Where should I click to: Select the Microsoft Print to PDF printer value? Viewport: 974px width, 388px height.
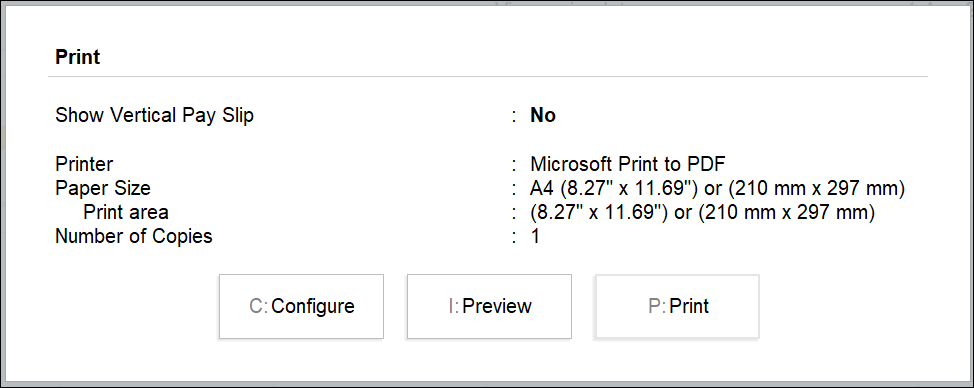[x=628, y=165]
